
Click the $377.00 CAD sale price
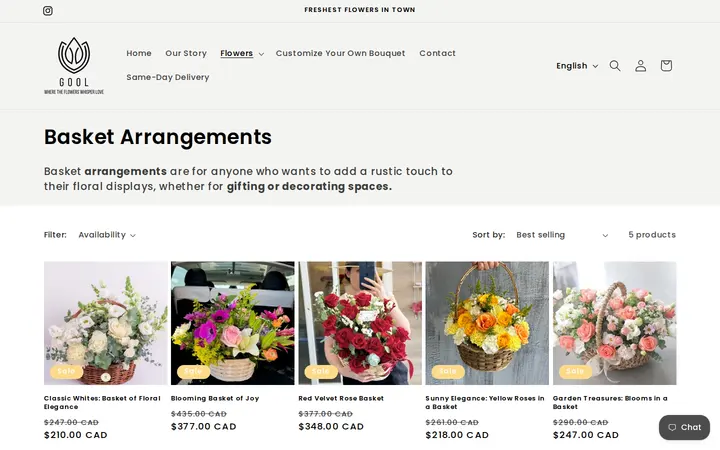204,427
